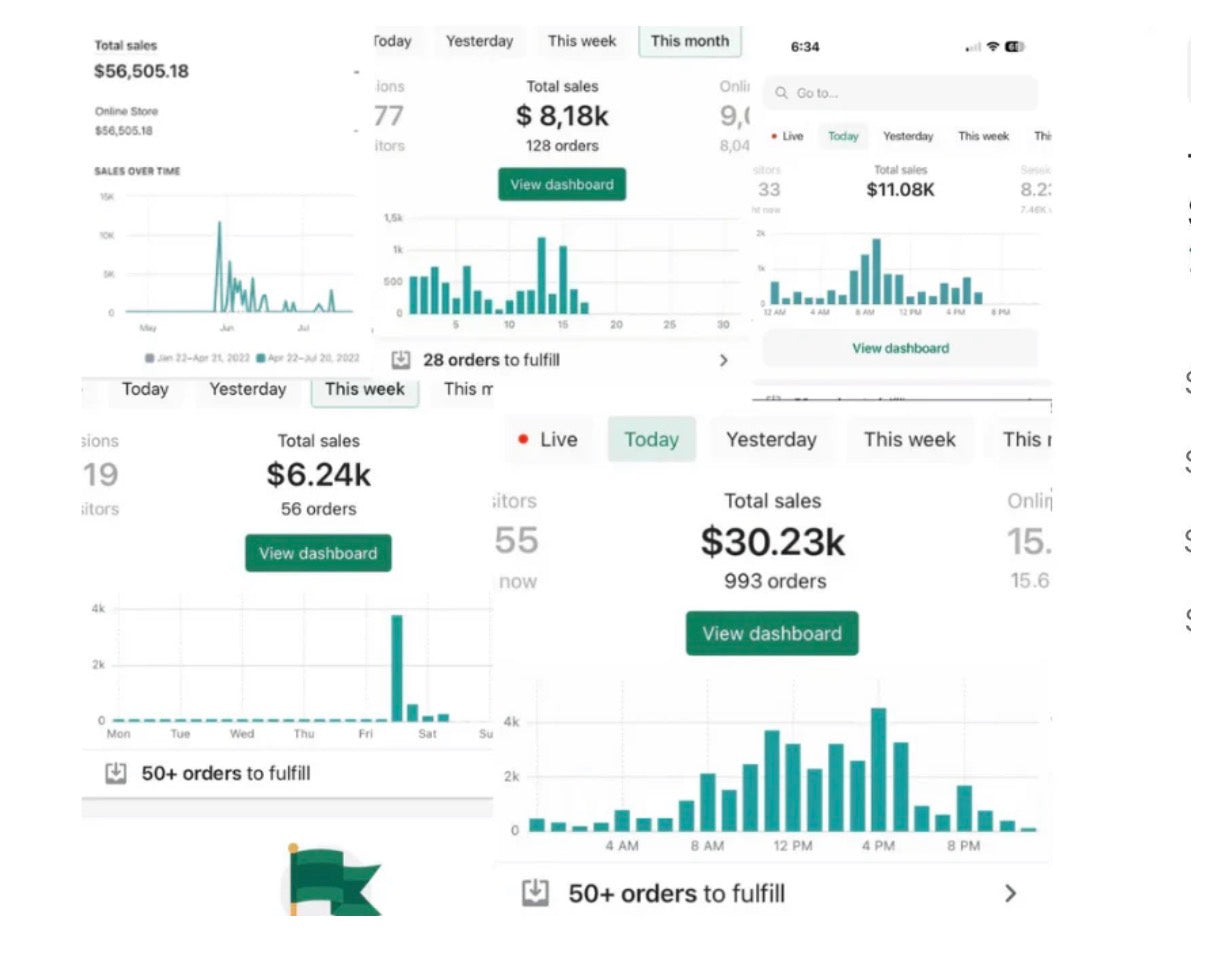
Task: Click the Online Store label
Action: tap(126, 111)
